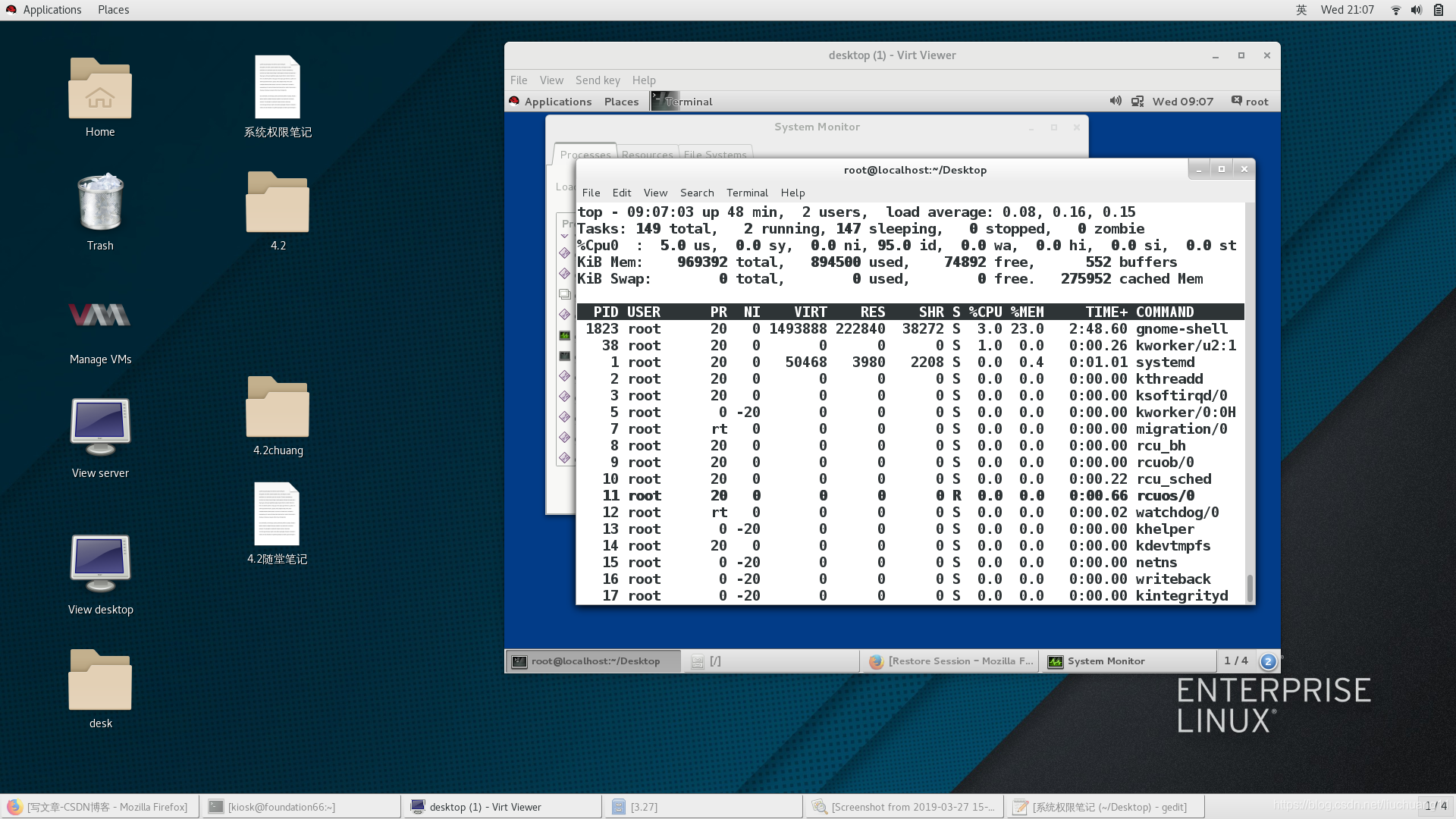Click guest taskbar Restore Session Mozilla button
The width and height of the screenshot is (1456, 819).
(951, 661)
